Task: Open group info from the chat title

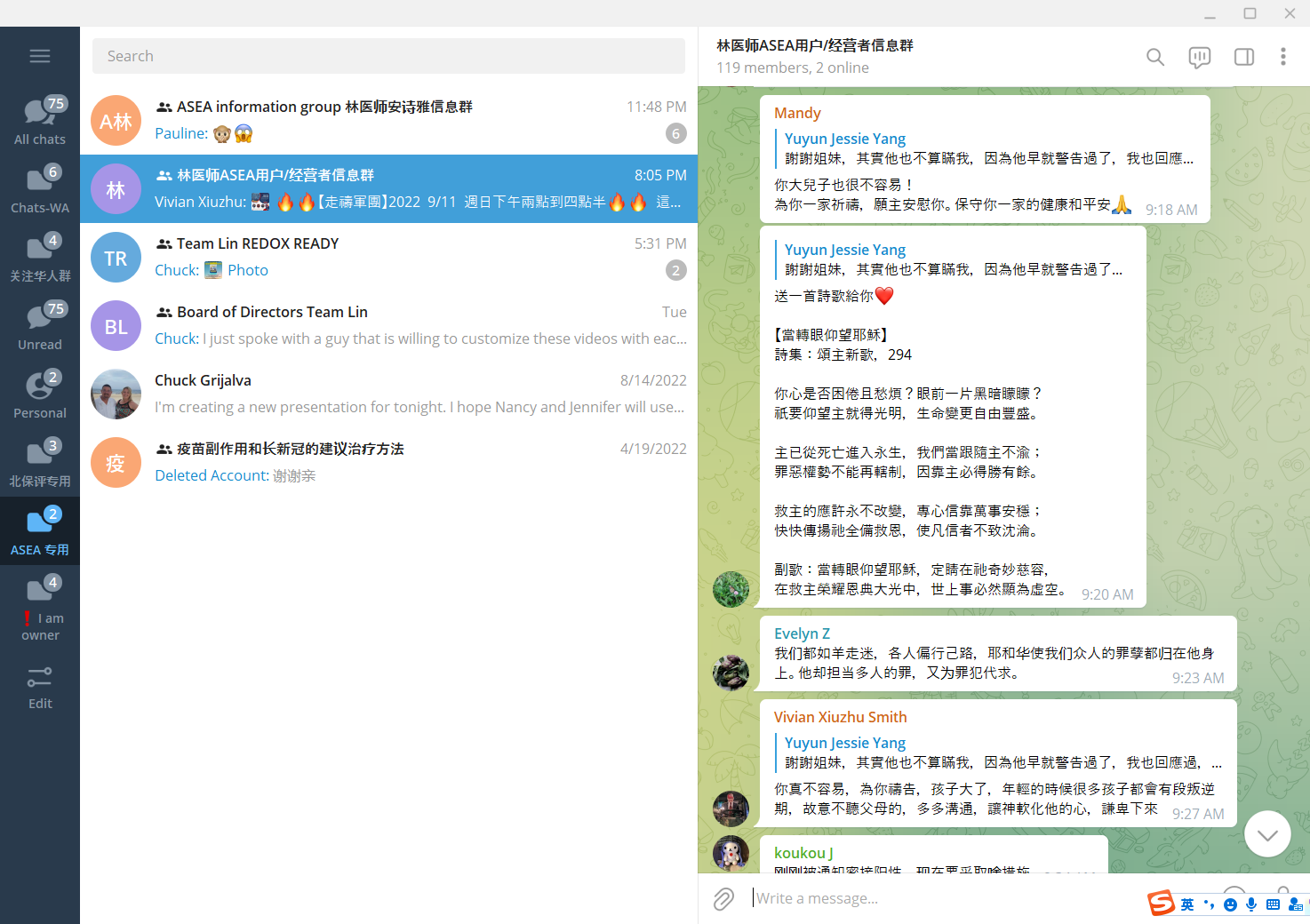Action: click(815, 45)
